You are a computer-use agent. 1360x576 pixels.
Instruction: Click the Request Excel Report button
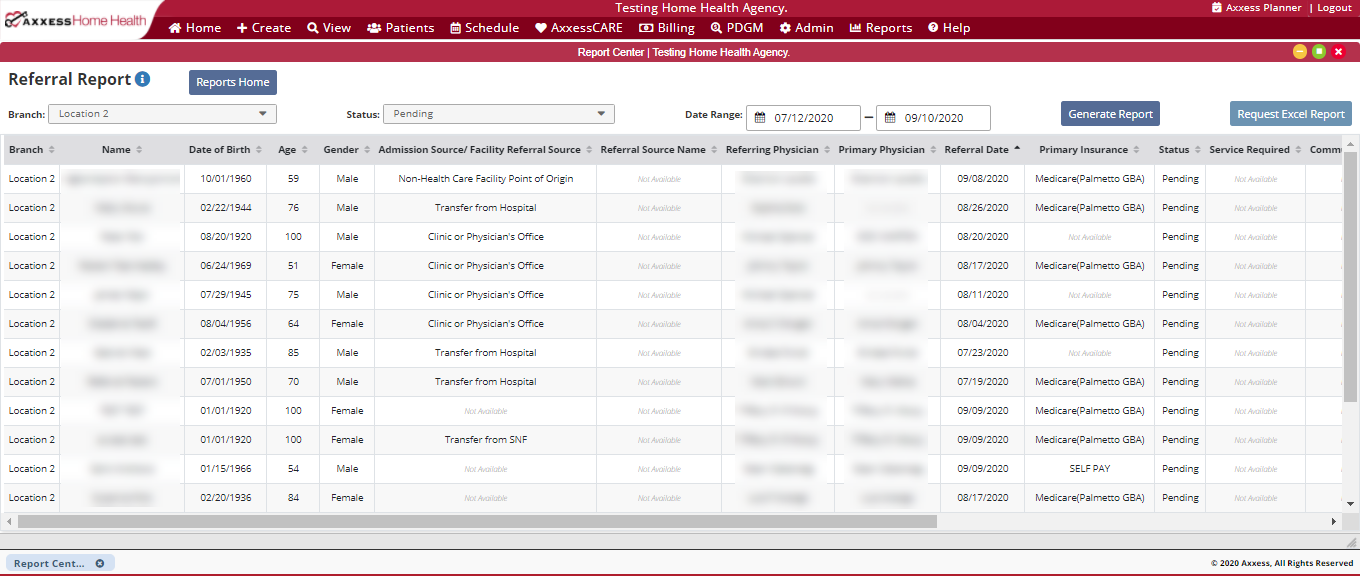click(1291, 114)
